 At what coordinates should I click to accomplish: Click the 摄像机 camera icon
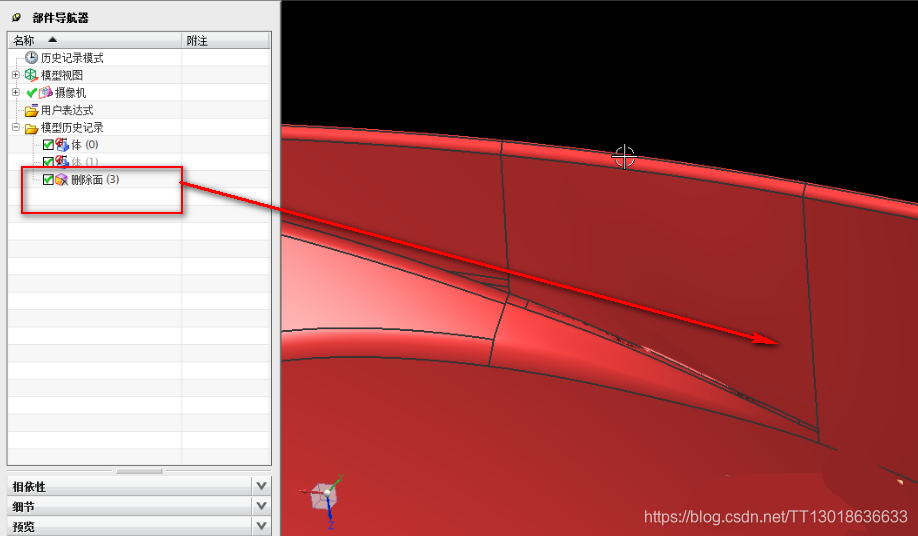pos(46,92)
